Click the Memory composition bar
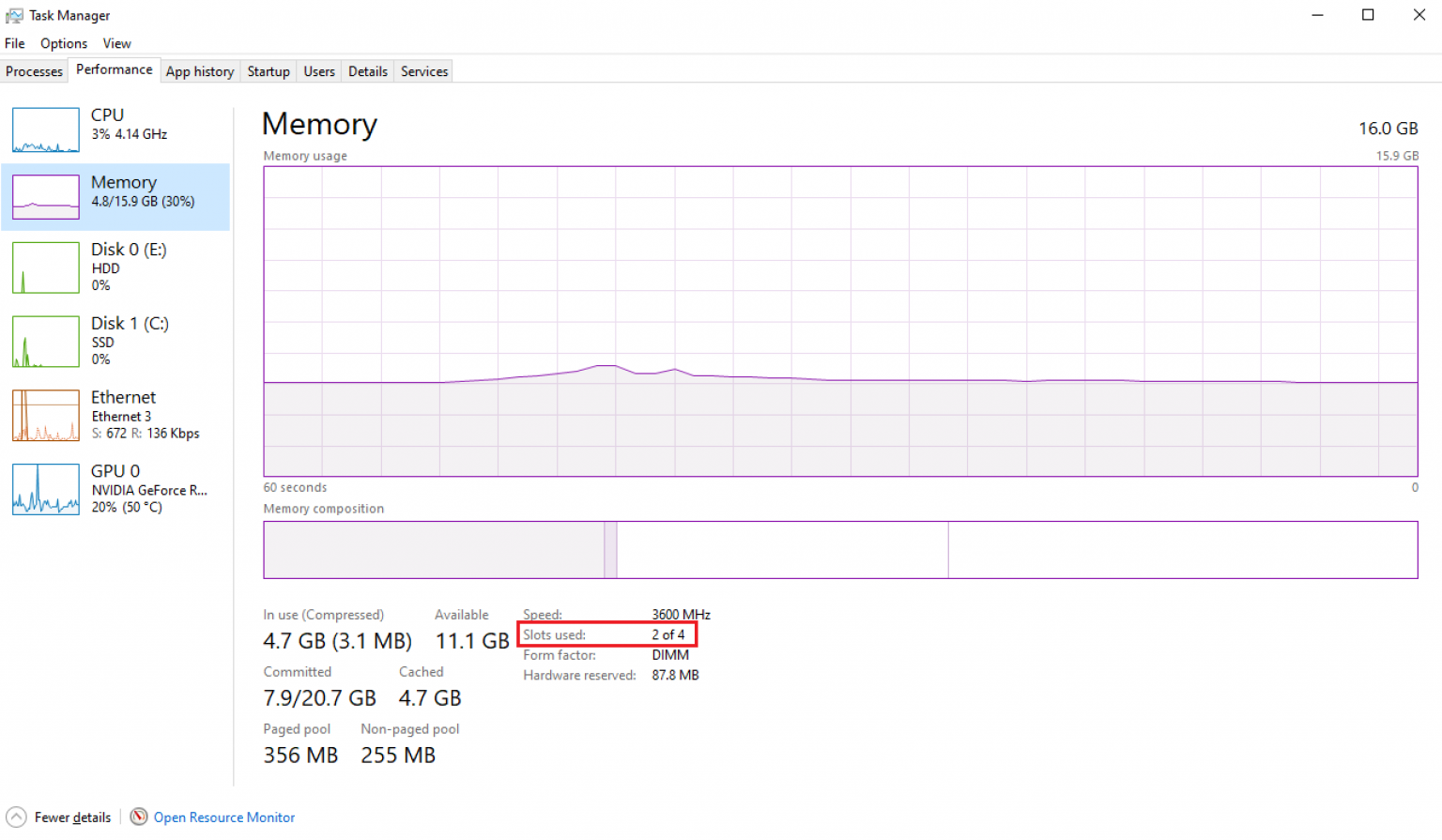Image resolution: width=1442 pixels, height=840 pixels. (x=840, y=550)
